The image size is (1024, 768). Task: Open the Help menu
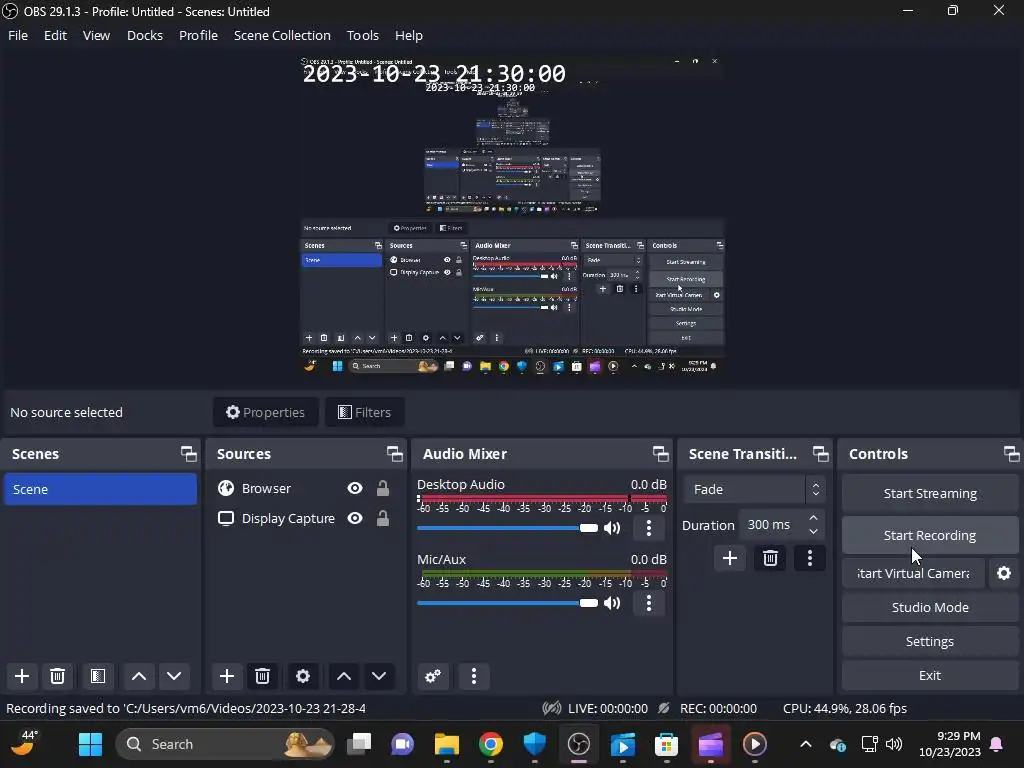tap(409, 35)
